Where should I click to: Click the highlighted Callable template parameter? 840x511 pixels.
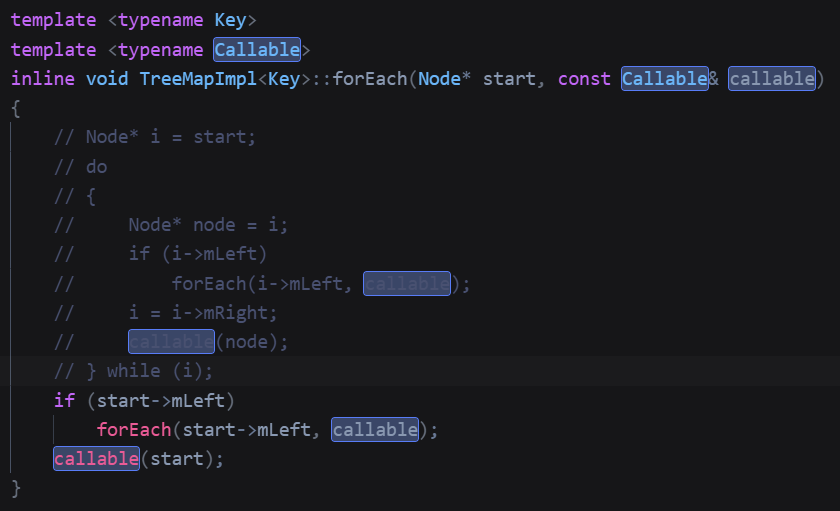pos(257,49)
